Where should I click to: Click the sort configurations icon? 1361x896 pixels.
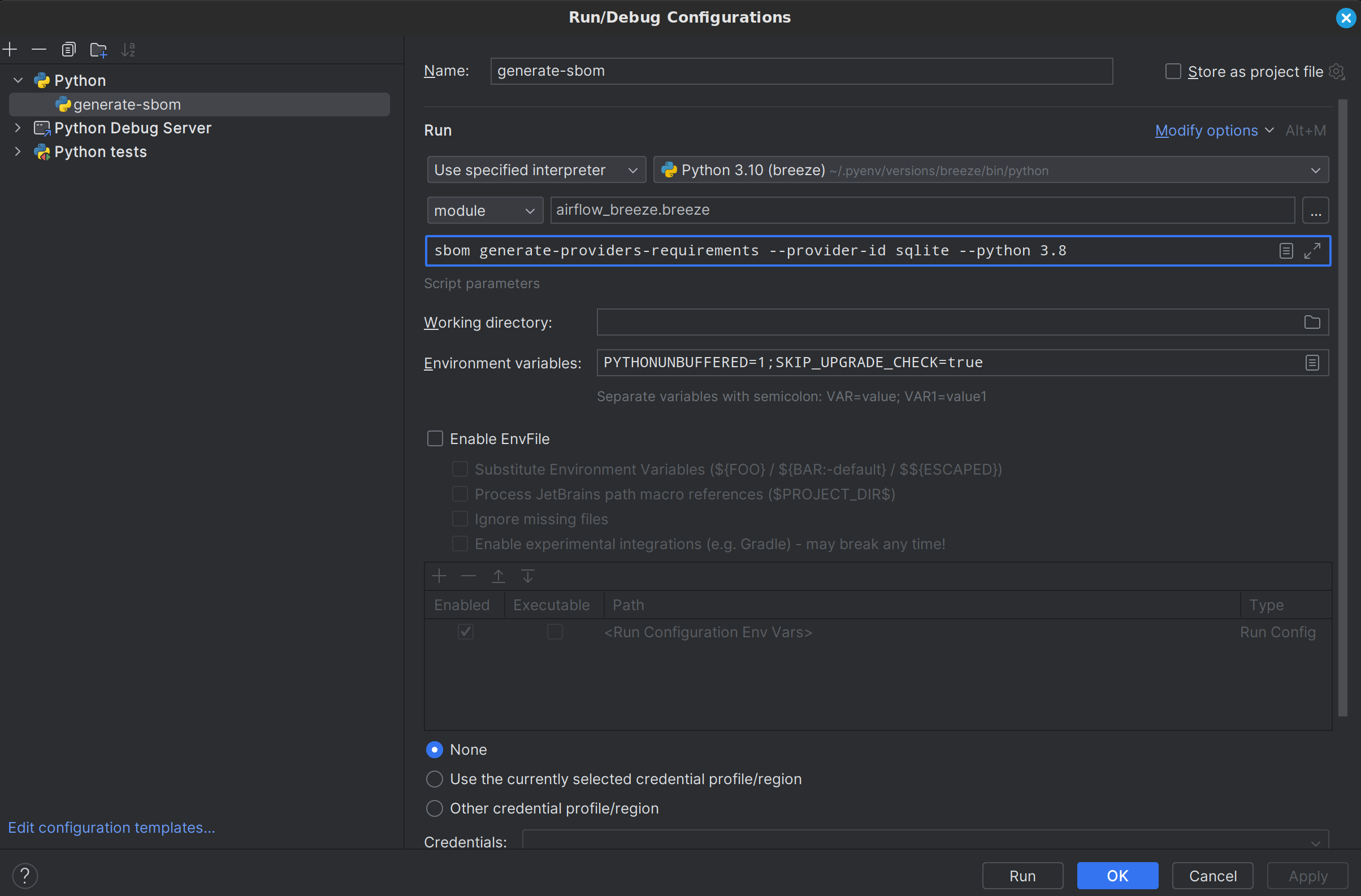click(x=129, y=49)
